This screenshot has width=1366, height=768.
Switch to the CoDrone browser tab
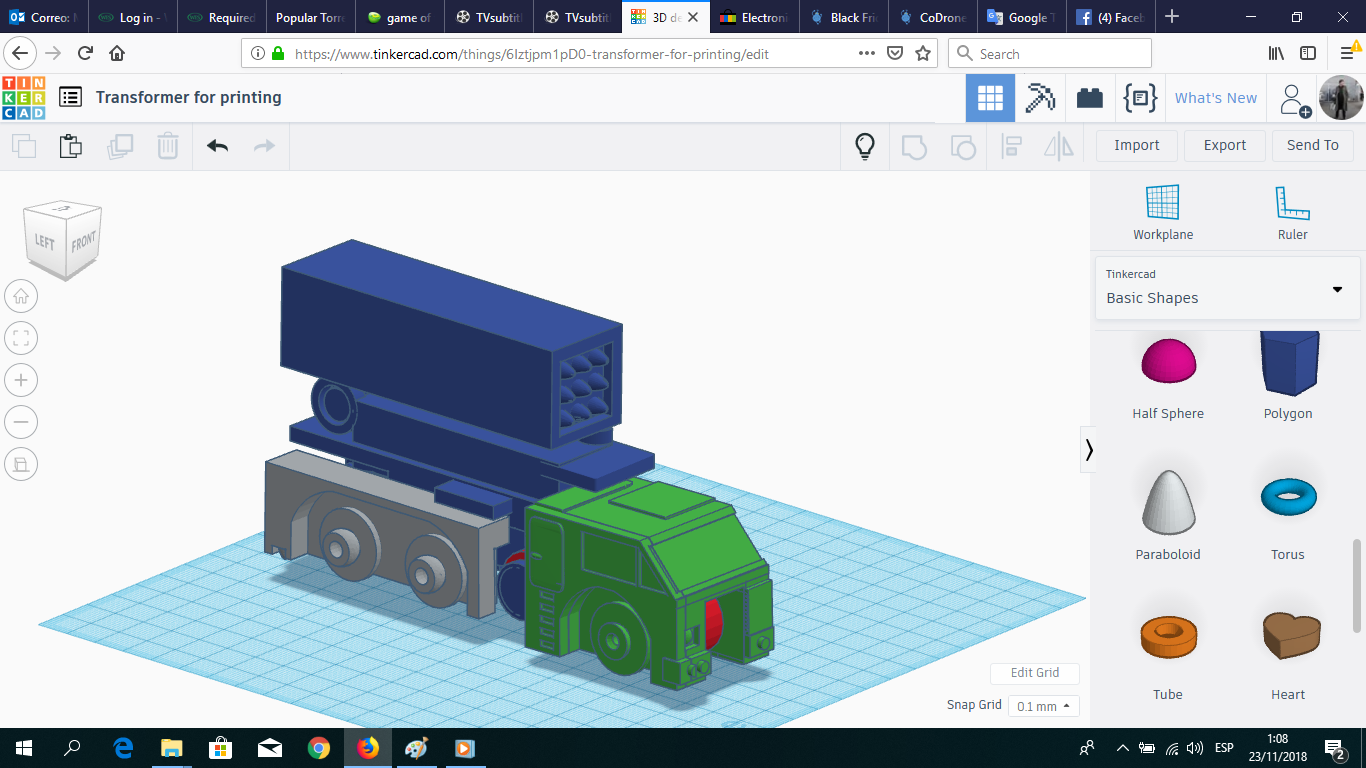933,17
